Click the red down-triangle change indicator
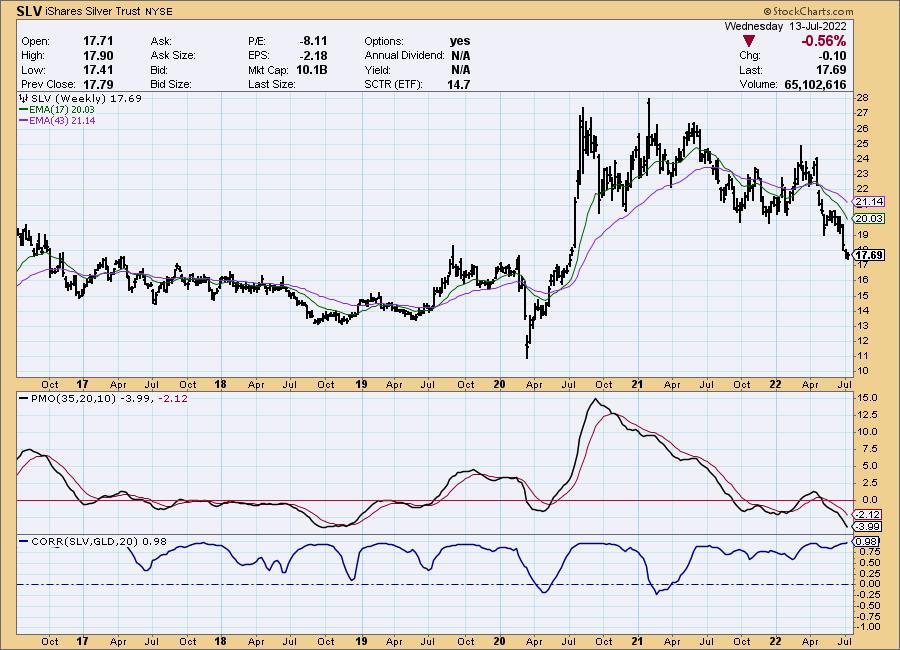This screenshot has width=900, height=650. 748,41
